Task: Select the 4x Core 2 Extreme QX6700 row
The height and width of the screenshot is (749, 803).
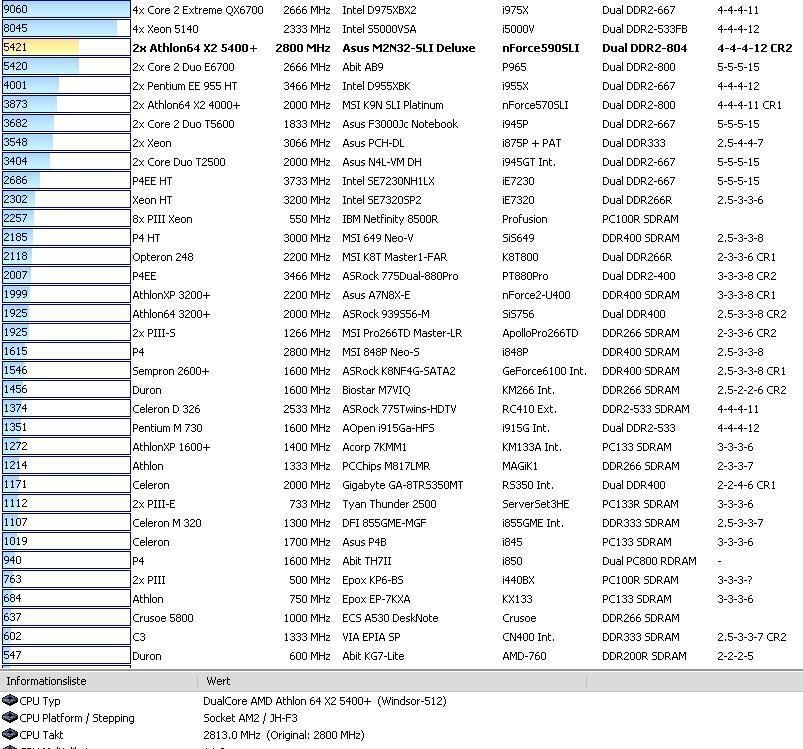Action: (402, 10)
